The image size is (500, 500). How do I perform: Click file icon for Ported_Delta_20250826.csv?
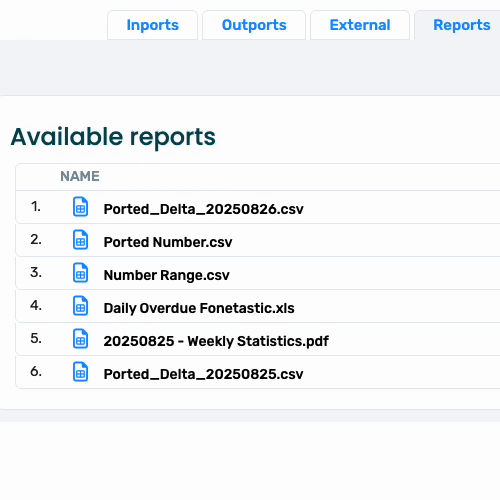pyautogui.click(x=80, y=207)
